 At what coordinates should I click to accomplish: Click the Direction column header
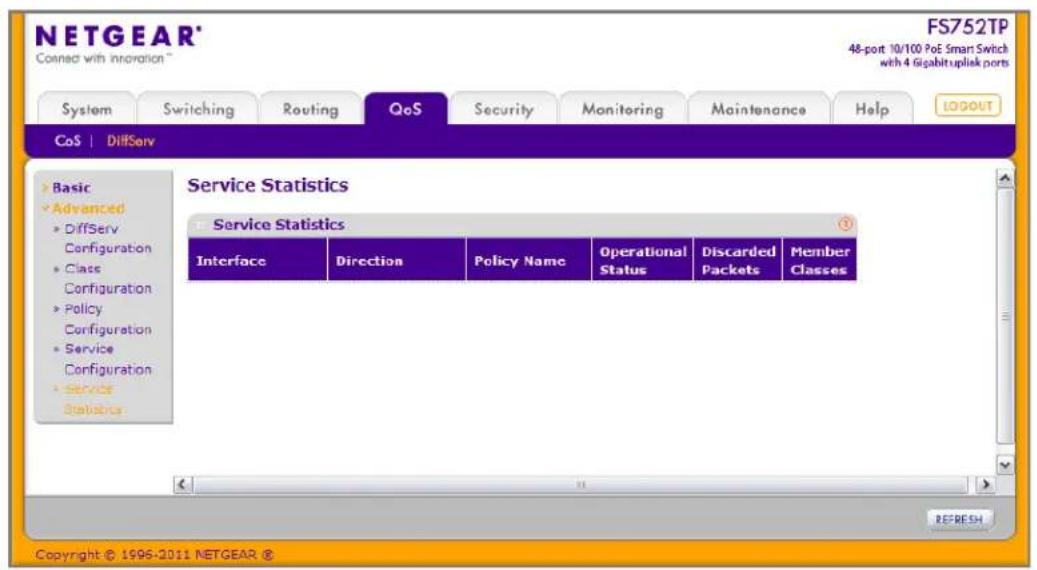pyautogui.click(x=397, y=260)
